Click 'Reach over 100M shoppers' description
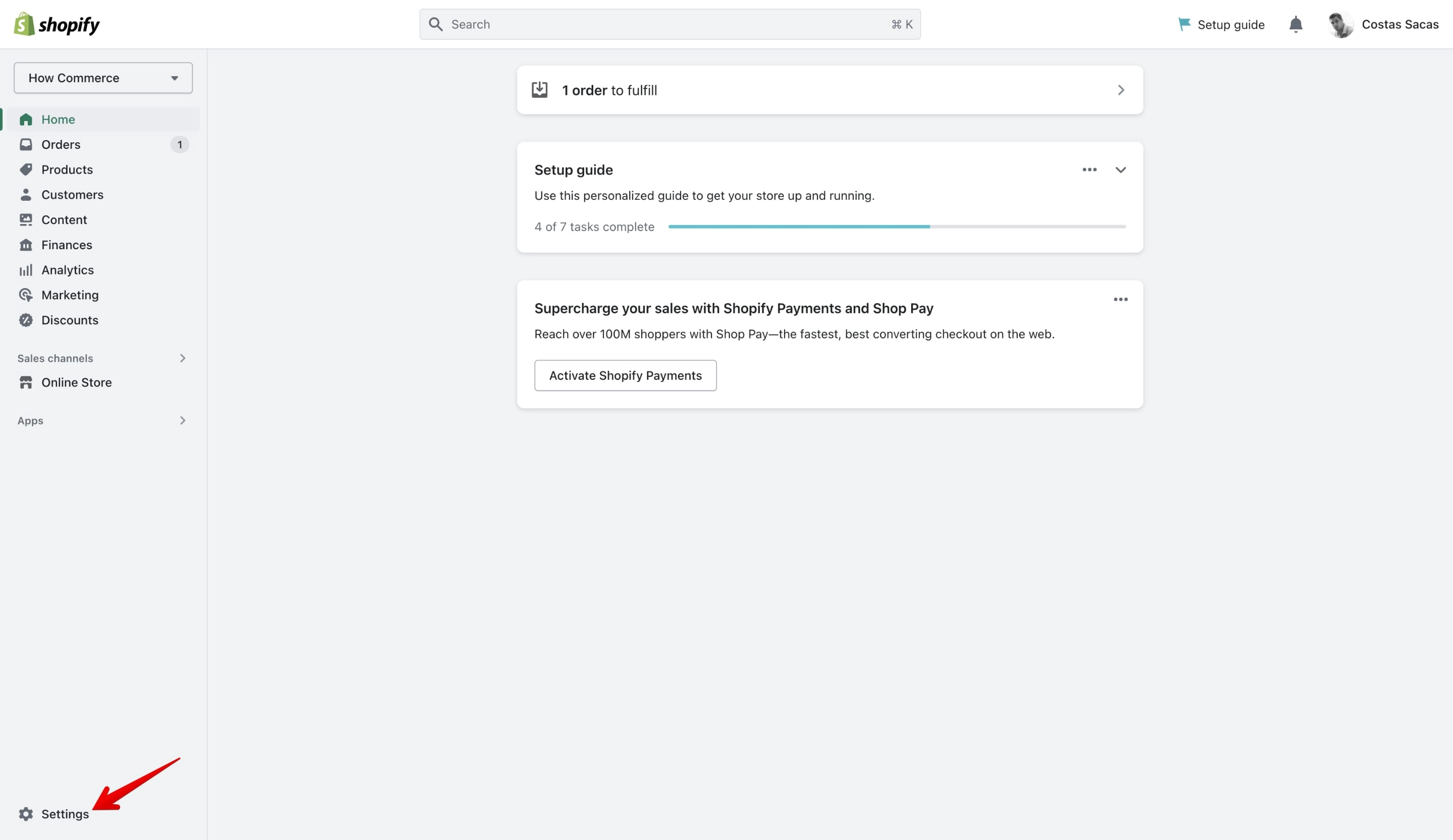This screenshot has height=840, width=1453. [794, 334]
